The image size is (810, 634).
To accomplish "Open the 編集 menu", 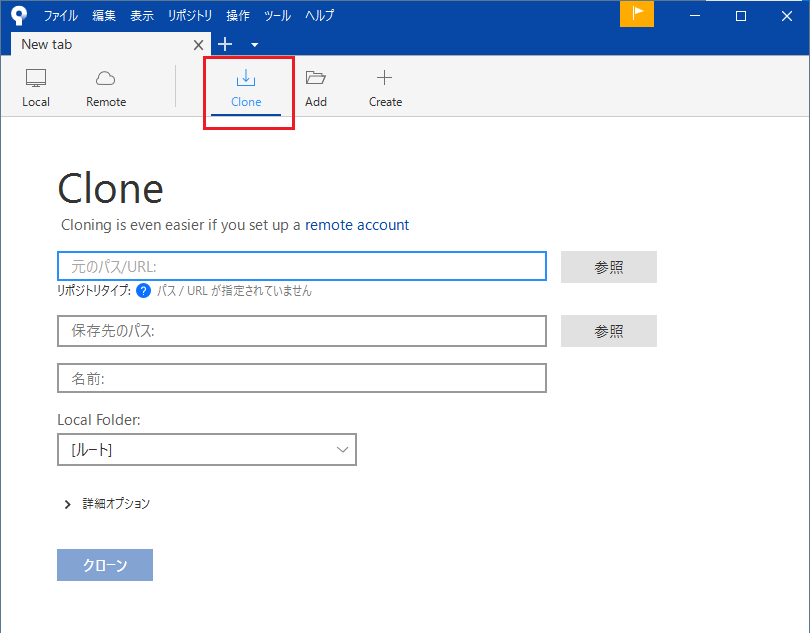I will pyautogui.click(x=104, y=16).
